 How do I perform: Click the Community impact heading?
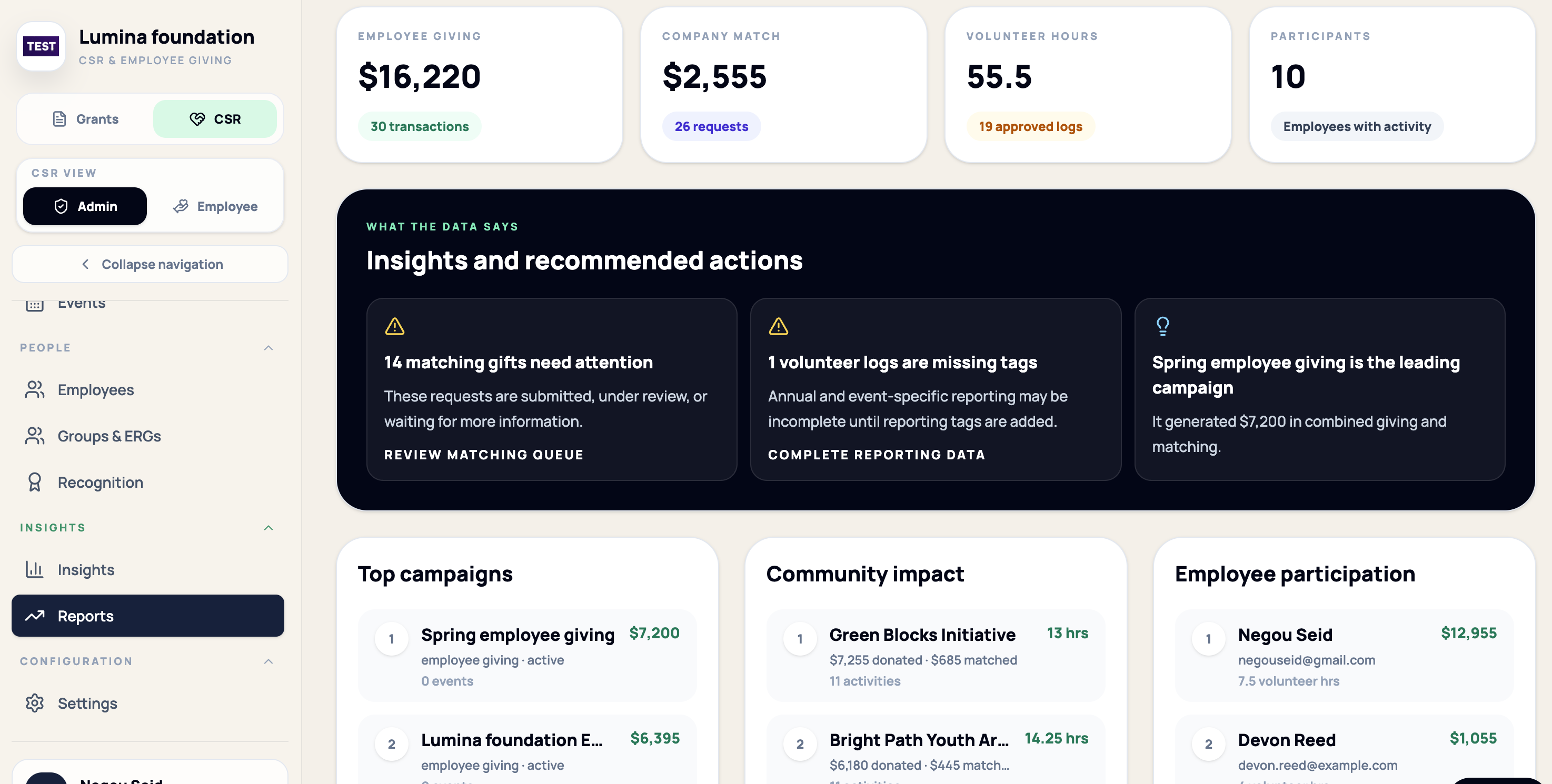[864, 575]
